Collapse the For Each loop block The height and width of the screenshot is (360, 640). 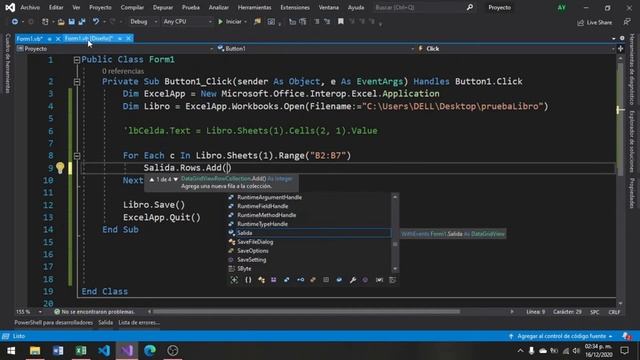(77, 156)
